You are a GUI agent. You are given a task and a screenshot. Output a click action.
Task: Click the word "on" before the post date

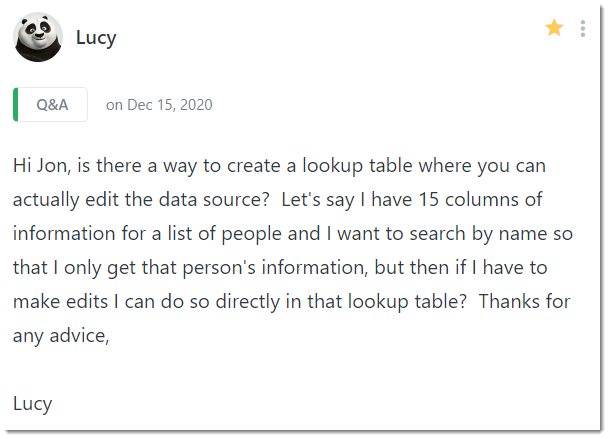coord(114,105)
